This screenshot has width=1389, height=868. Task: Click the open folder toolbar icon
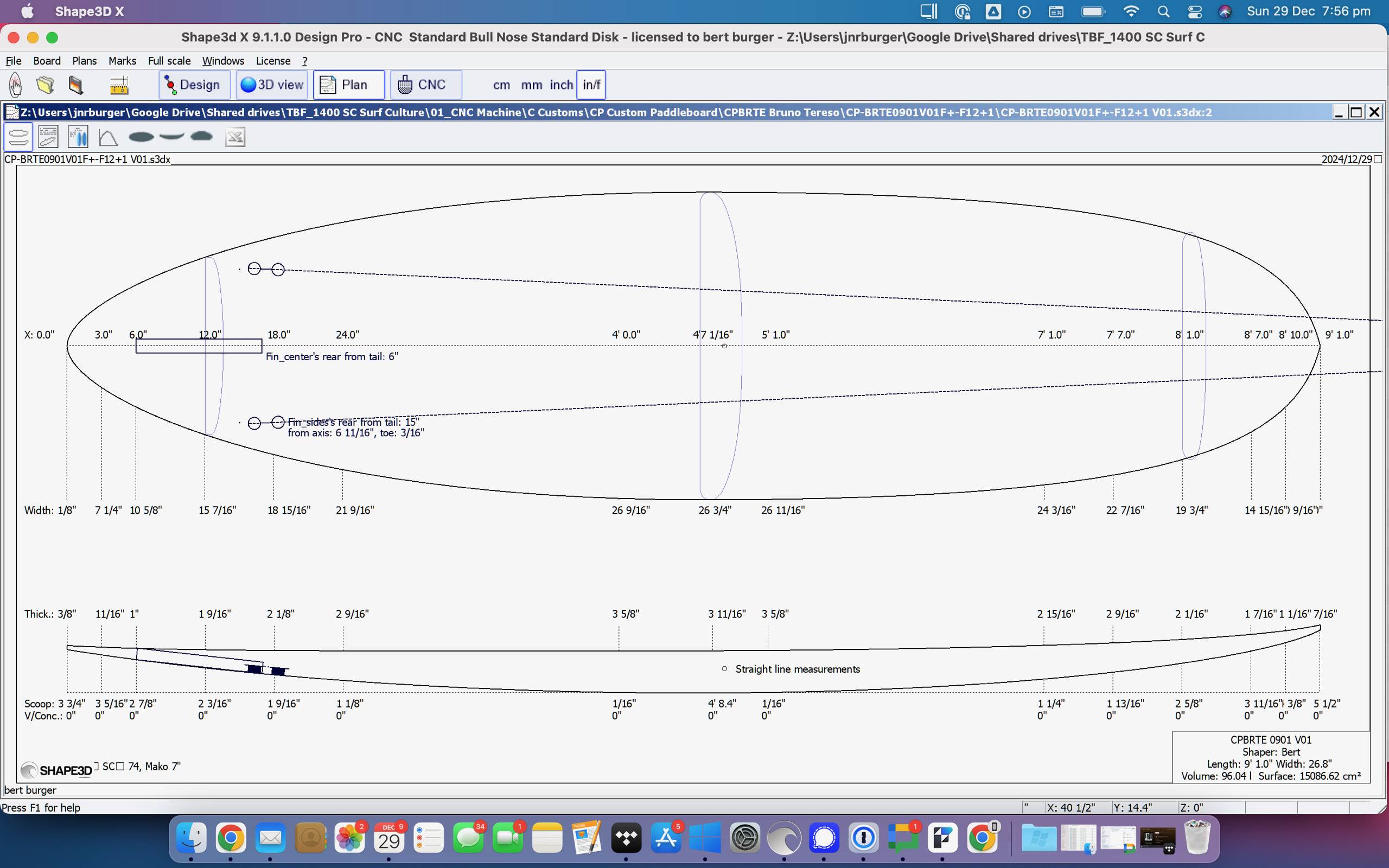coord(46,85)
